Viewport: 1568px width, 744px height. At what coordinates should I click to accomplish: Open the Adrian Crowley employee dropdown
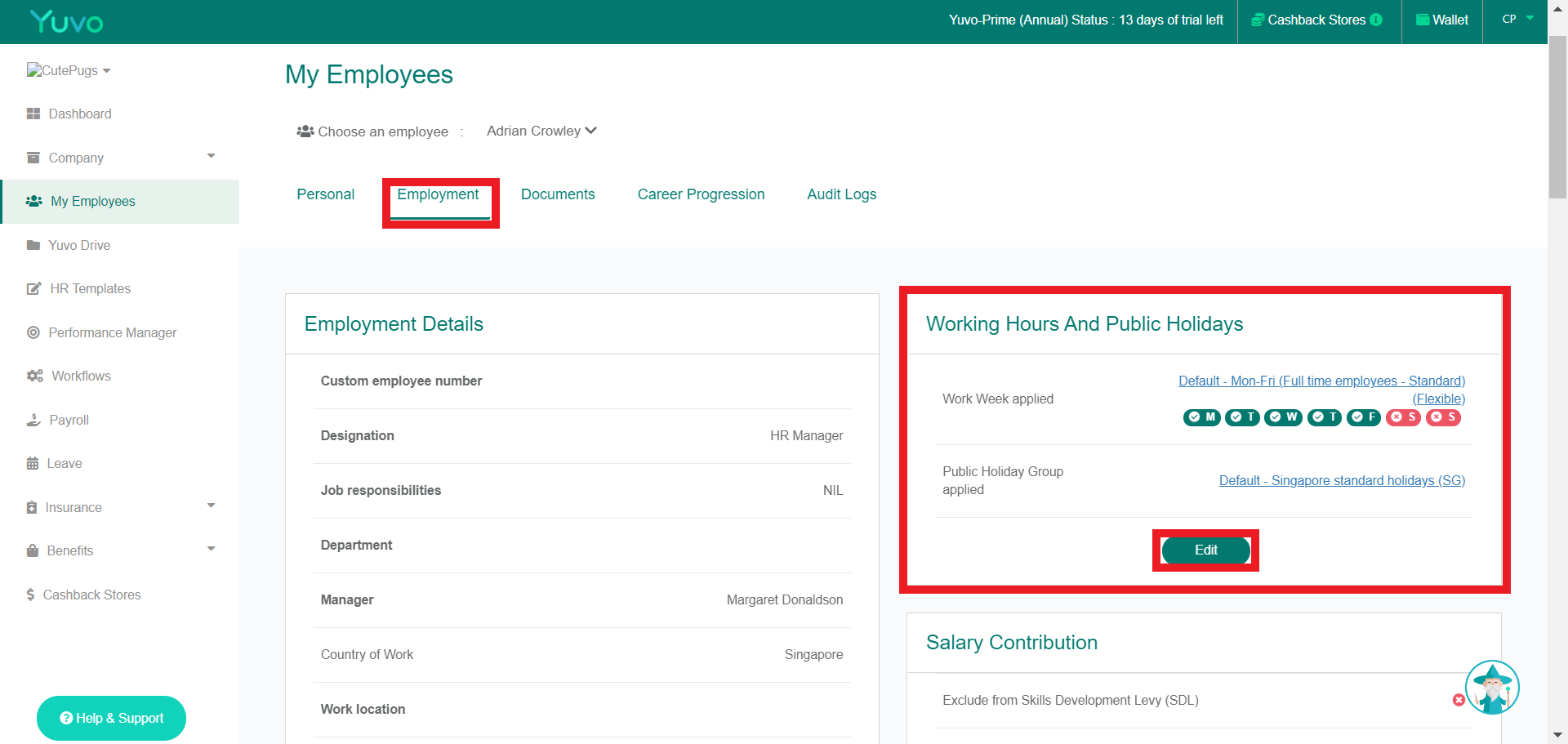tap(541, 131)
